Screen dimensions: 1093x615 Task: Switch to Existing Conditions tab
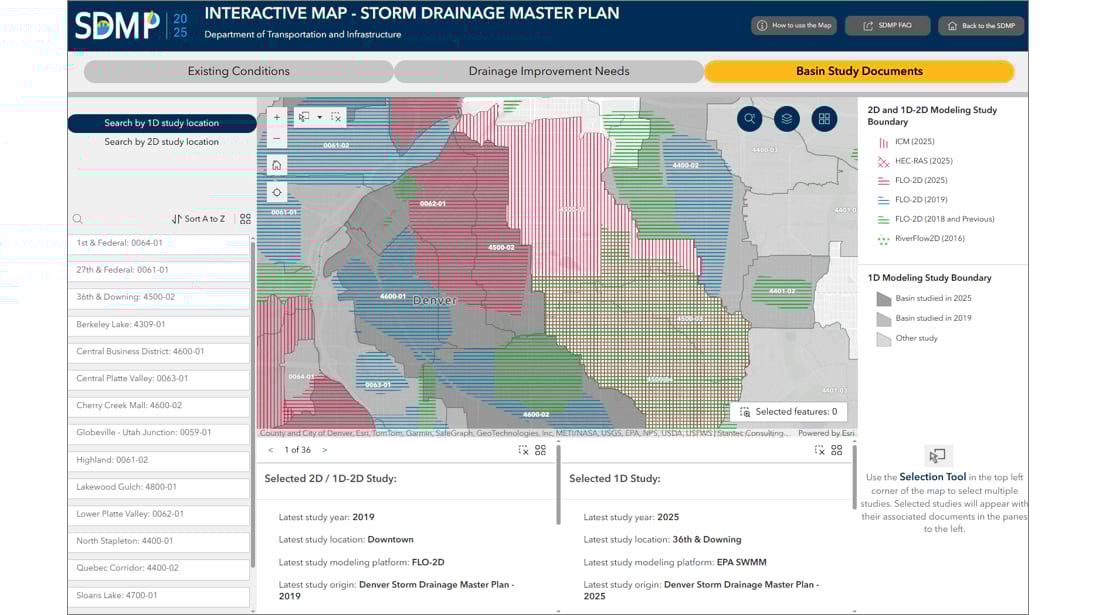click(x=238, y=71)
